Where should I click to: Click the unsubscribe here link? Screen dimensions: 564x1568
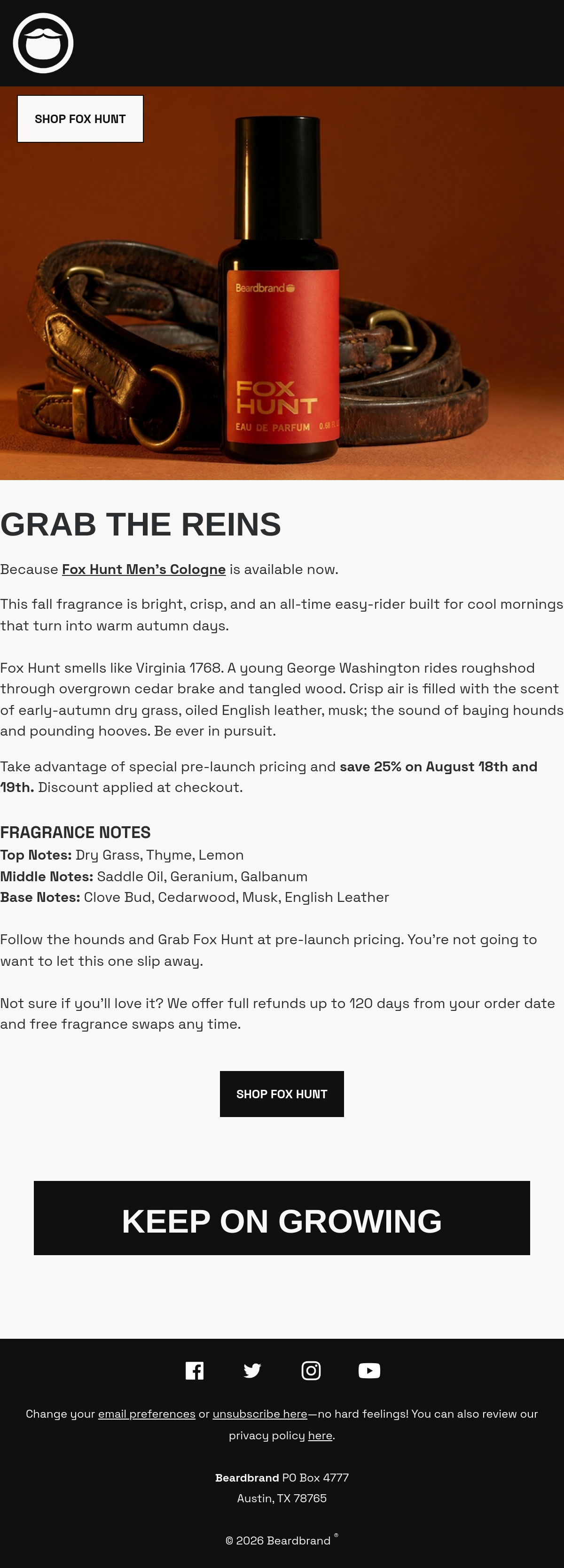tap(260, 1413)
